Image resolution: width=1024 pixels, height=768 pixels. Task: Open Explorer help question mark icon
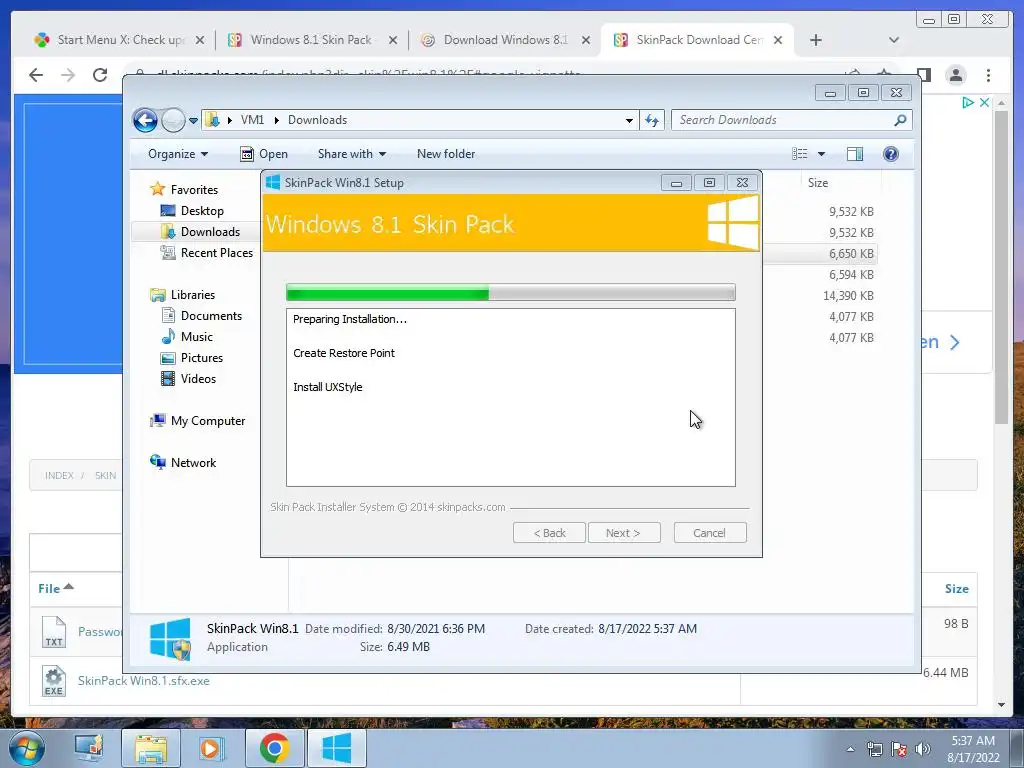[x=891, y=154]
